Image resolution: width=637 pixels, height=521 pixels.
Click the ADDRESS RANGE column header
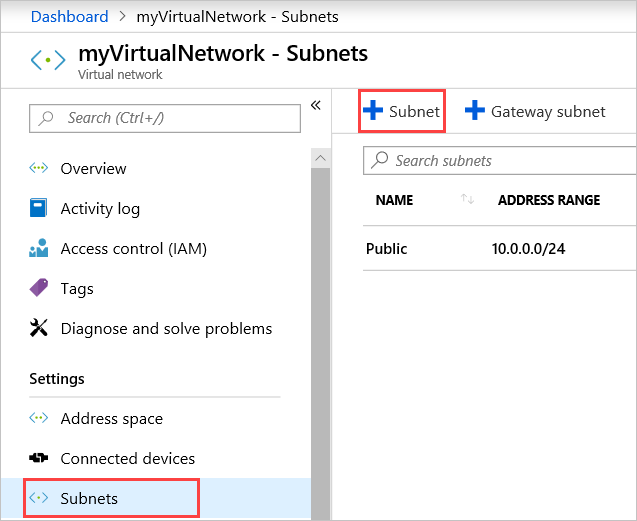tap(549, 200)
